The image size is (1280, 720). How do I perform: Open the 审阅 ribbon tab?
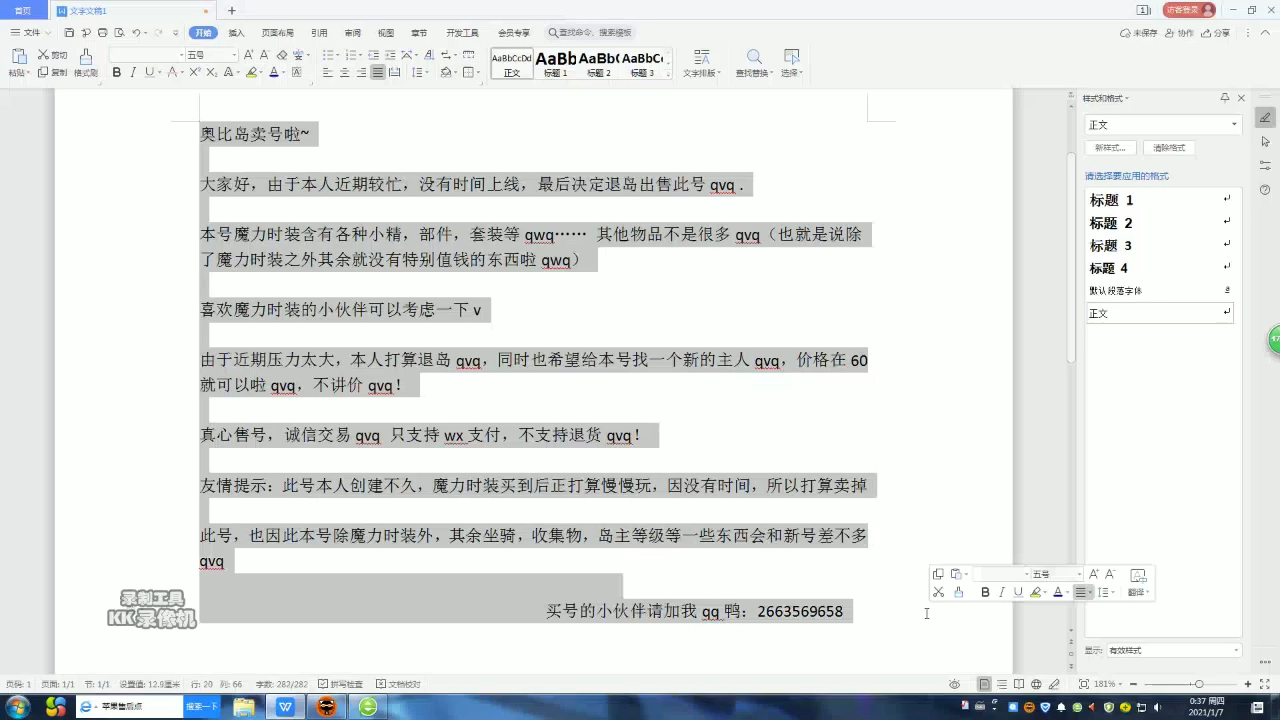[352, 32]
